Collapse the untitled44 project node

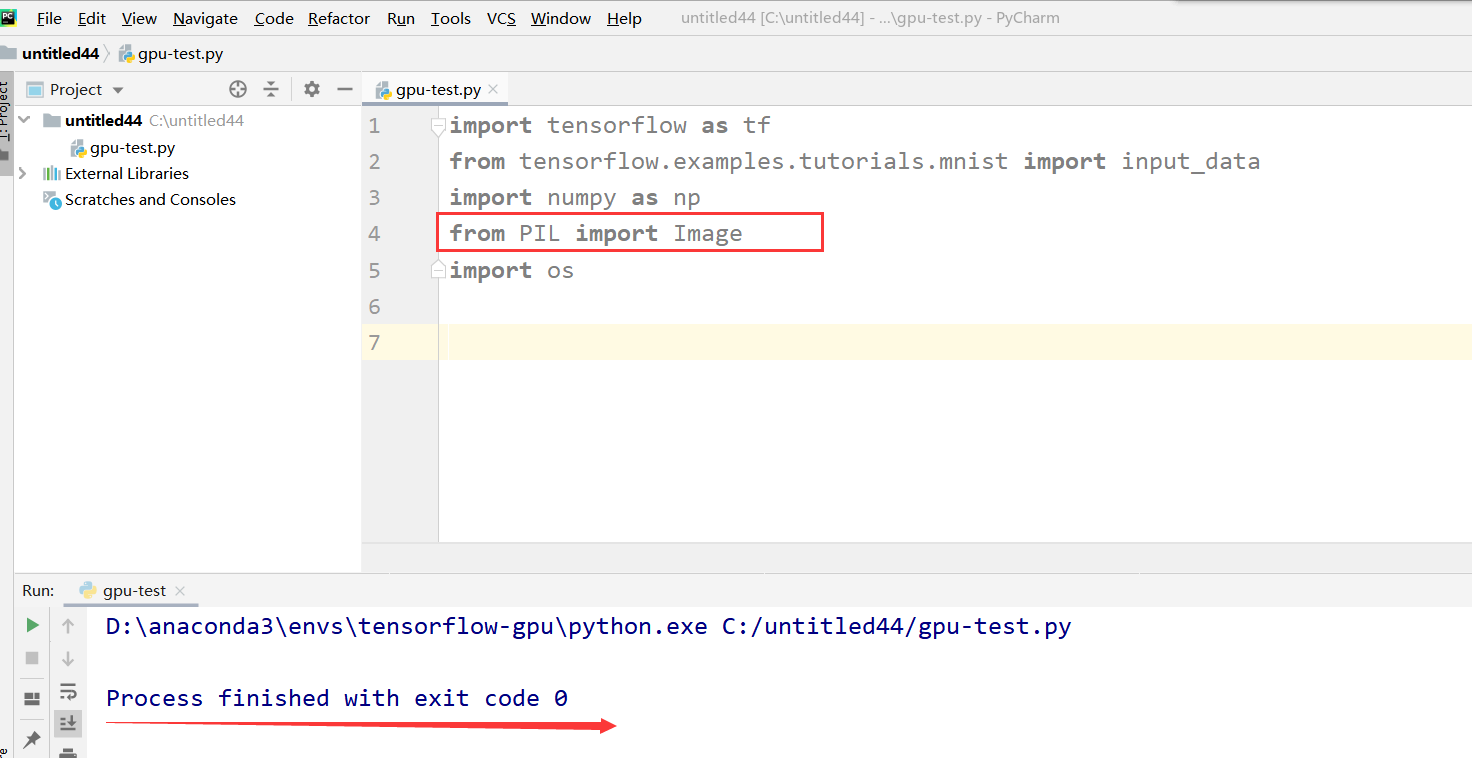(23, 119)
